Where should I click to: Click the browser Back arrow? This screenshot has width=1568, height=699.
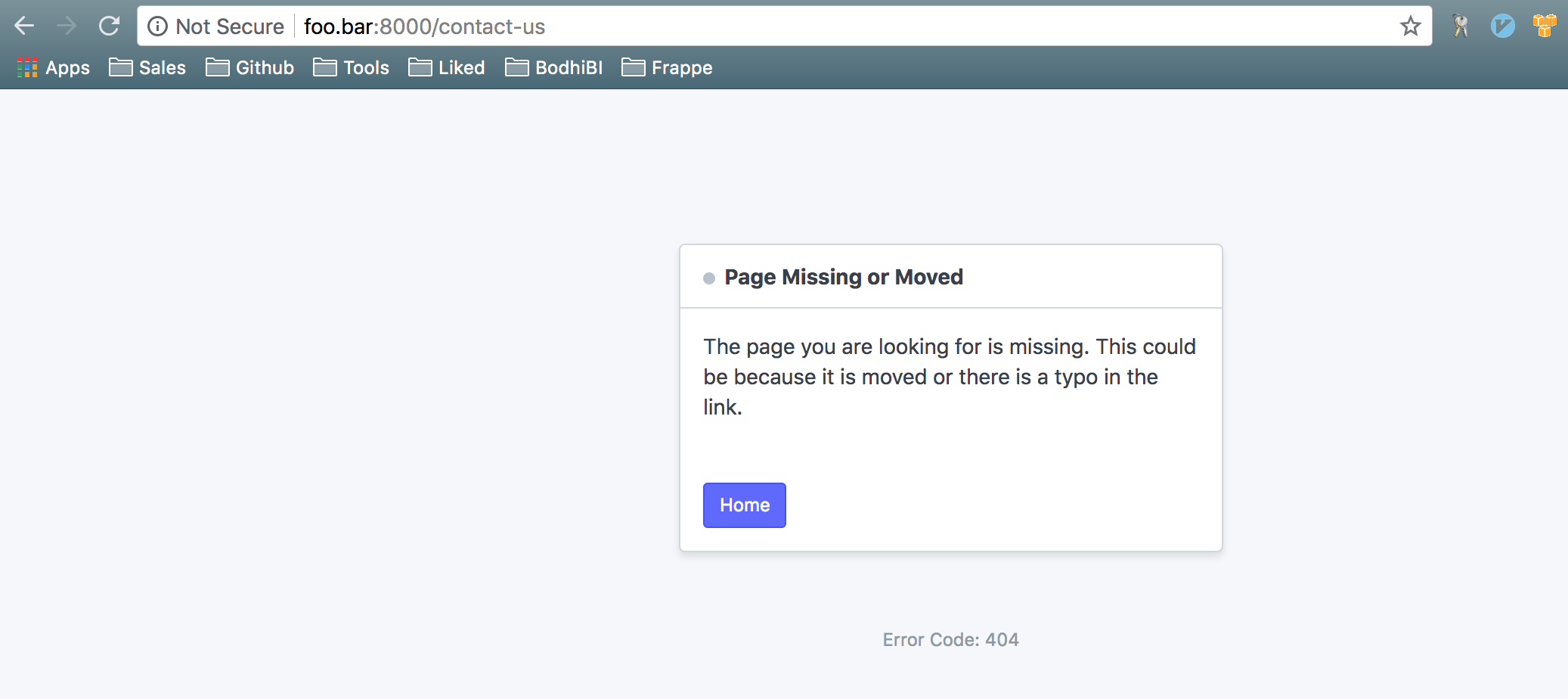(x=24, y=26)
